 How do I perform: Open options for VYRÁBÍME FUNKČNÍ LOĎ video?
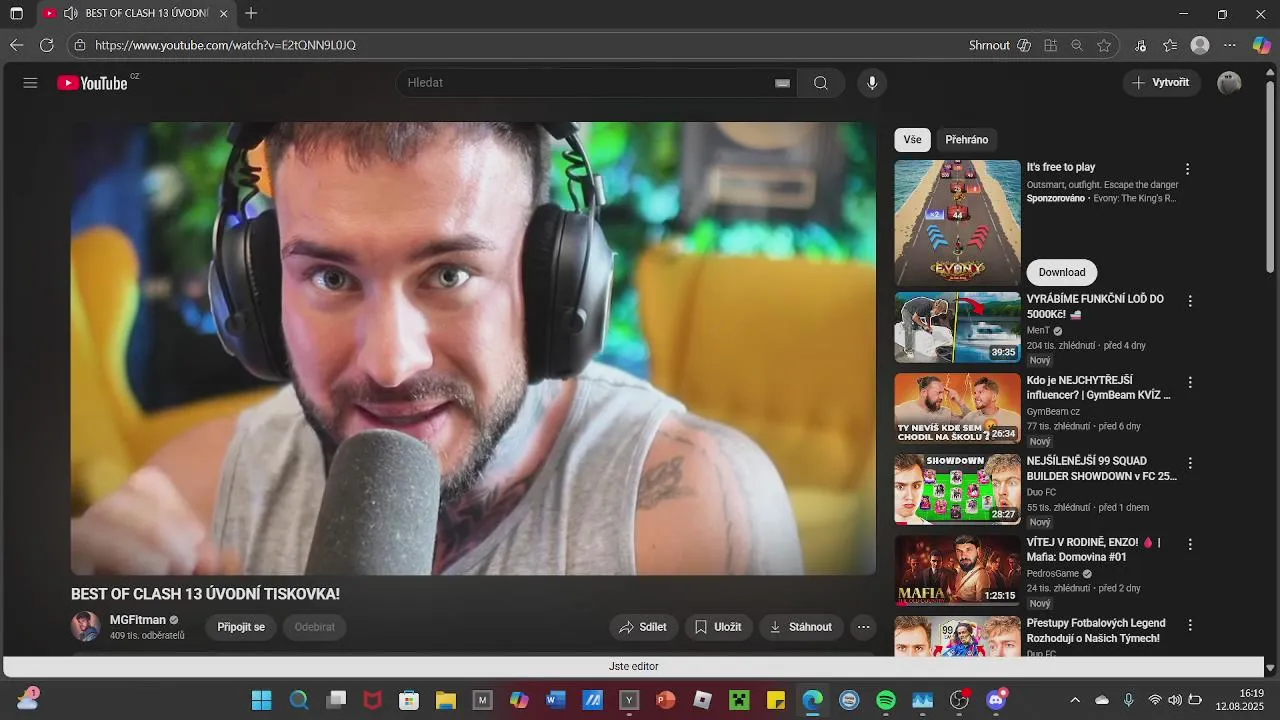tap(1190, 301)
